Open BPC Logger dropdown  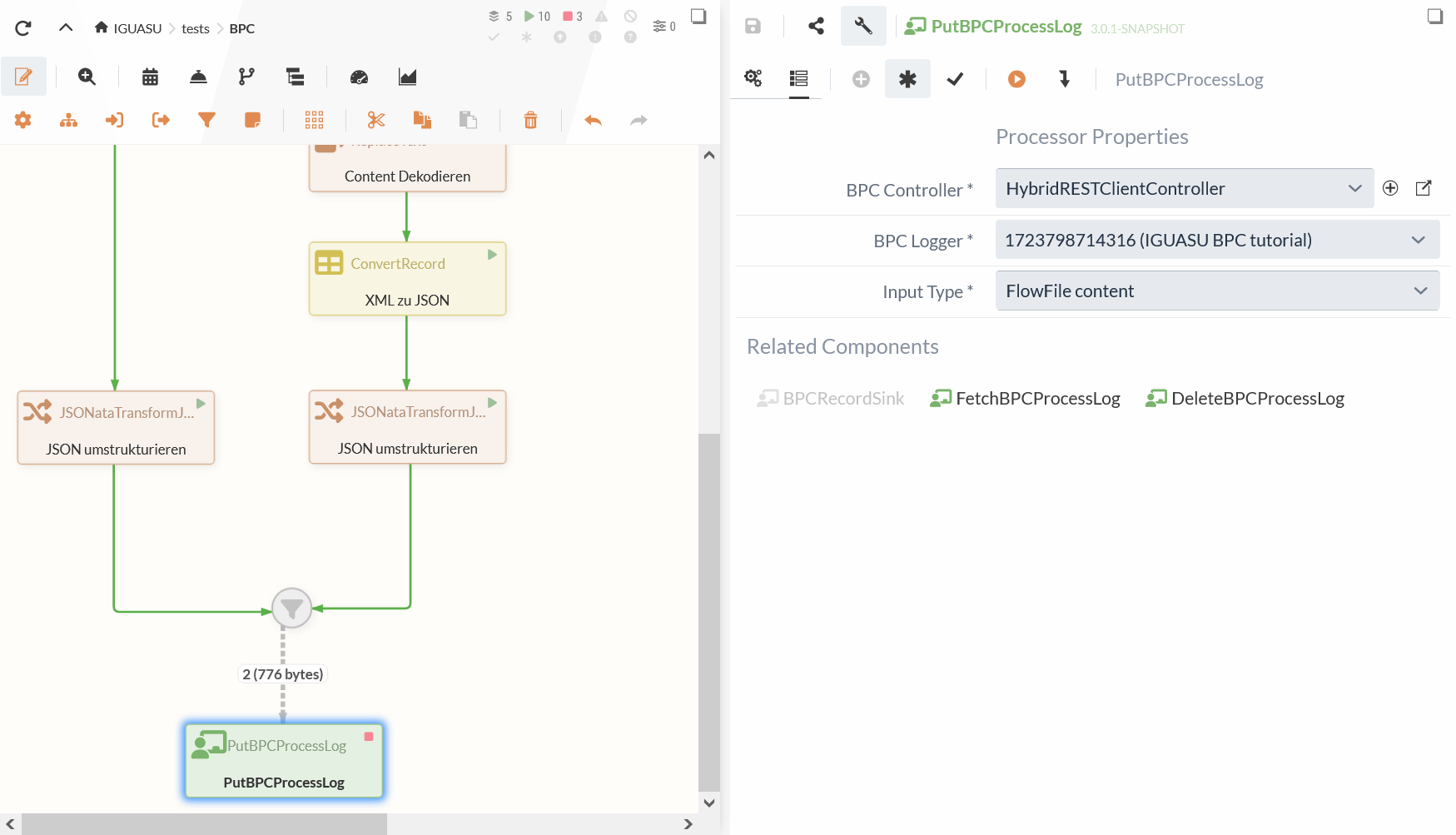click(x=1217, y=241)
